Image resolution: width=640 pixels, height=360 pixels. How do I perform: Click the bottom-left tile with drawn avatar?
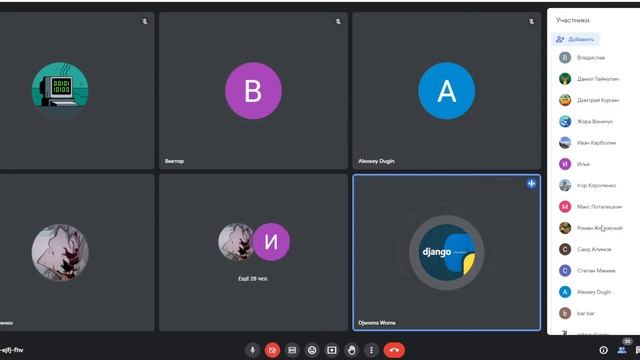click(77, 253)
